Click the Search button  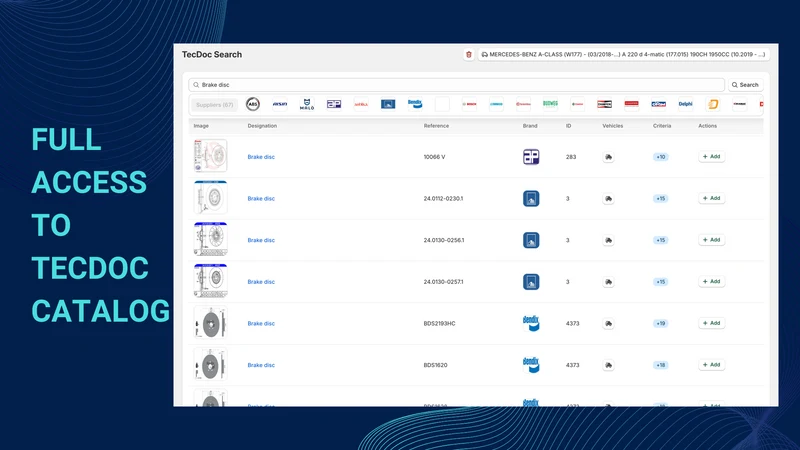(x=745, y=85)
